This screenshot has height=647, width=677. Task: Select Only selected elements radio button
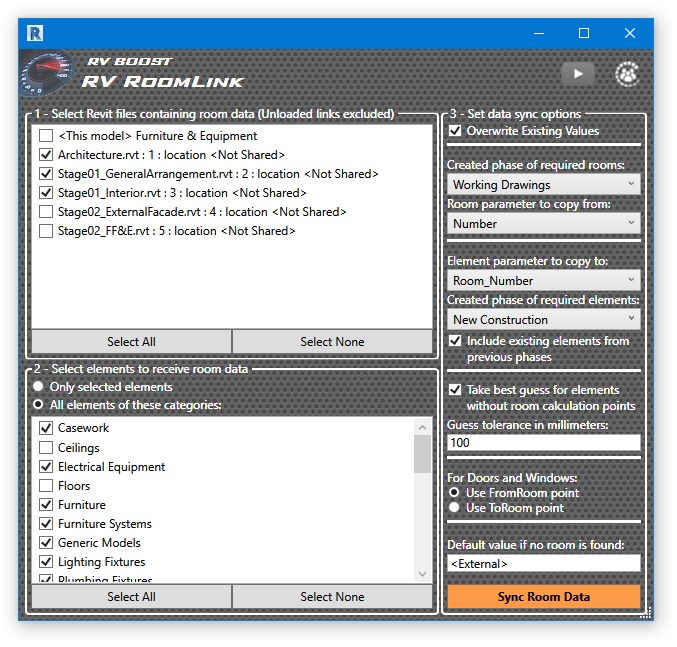[38, 386]
